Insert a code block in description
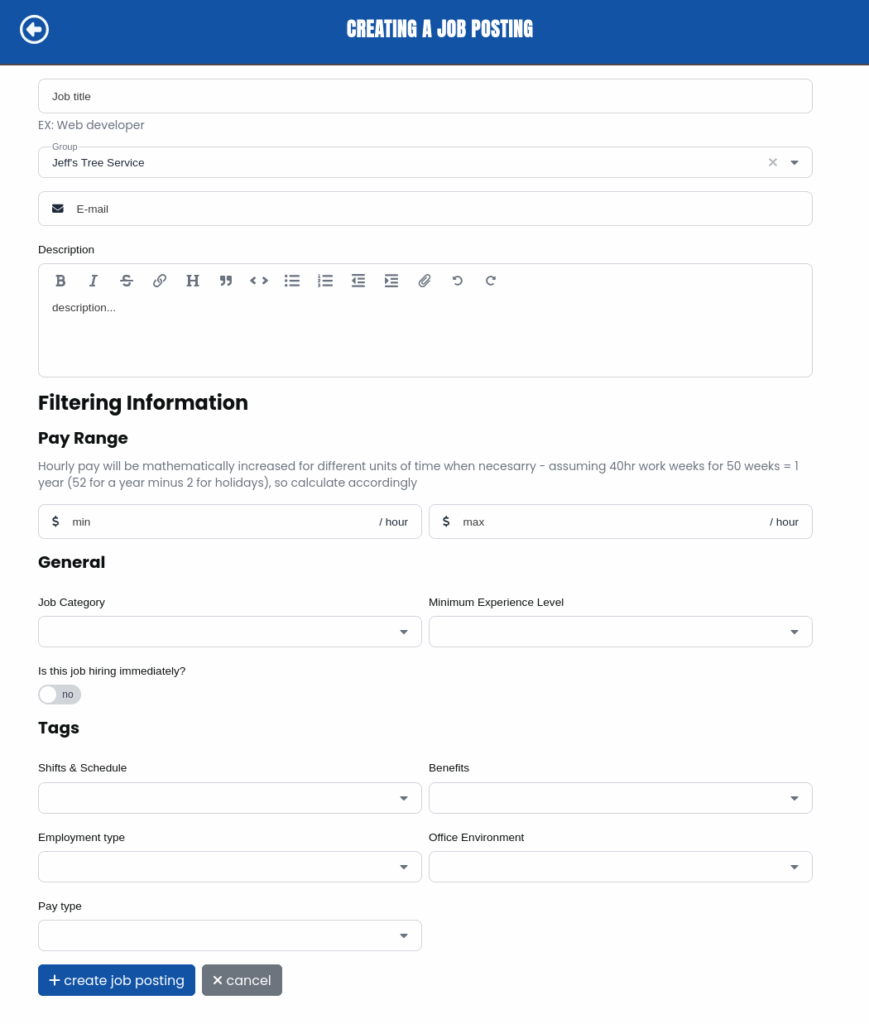Viewport: 869px width, 1024px height. [259, 281]
